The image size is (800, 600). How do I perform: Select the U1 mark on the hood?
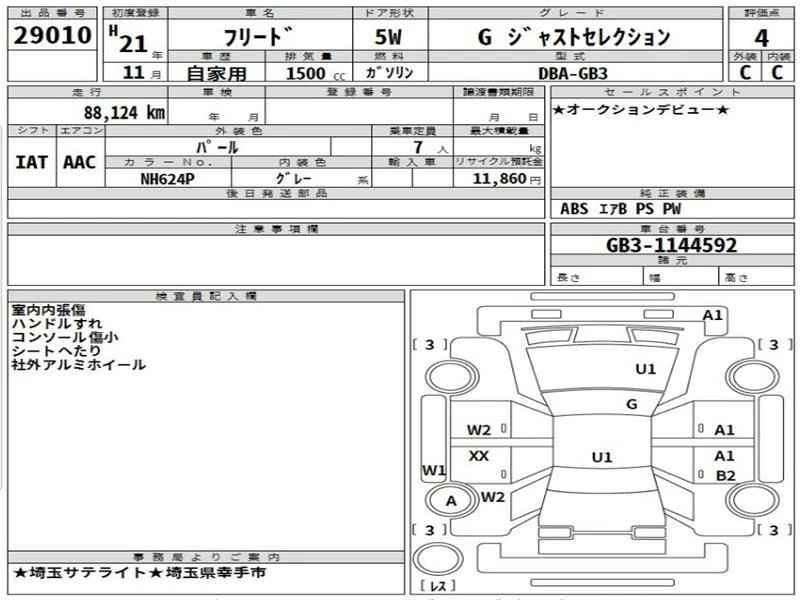tap(645, 369)
